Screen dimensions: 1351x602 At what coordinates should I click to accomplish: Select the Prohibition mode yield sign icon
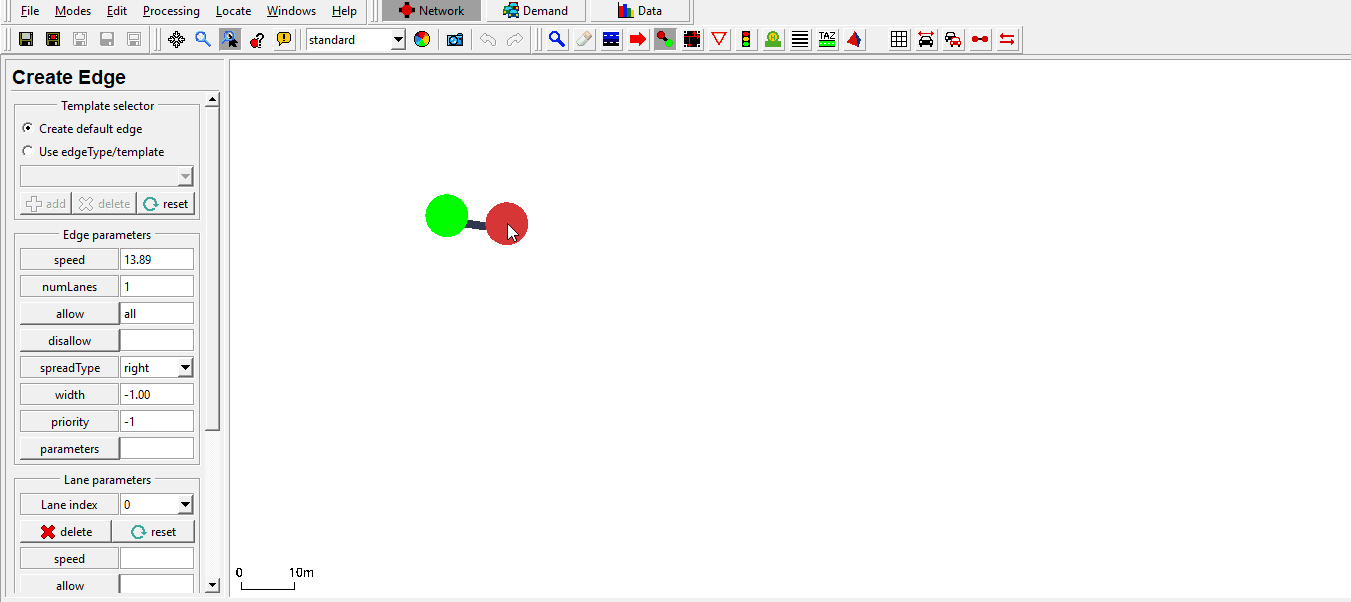(719, 40)
